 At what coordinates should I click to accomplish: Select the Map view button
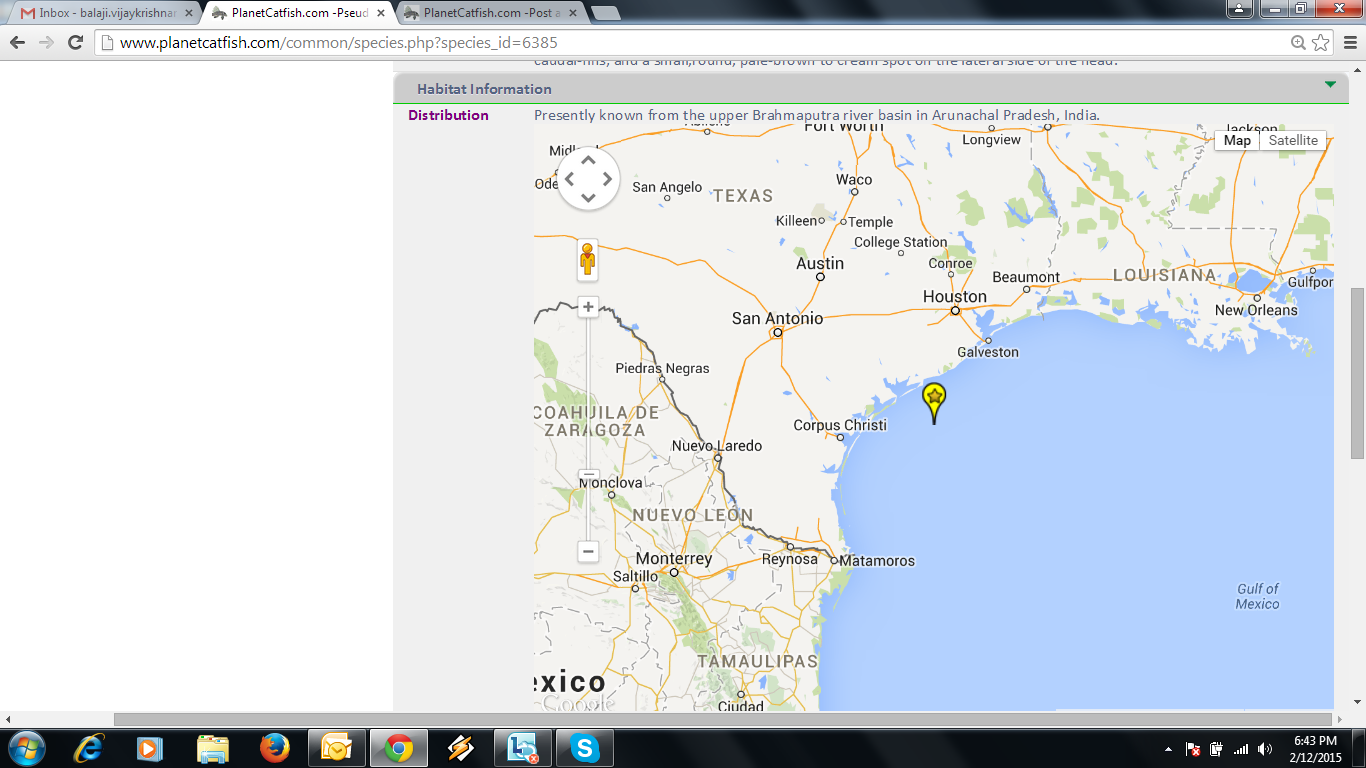1237,140
